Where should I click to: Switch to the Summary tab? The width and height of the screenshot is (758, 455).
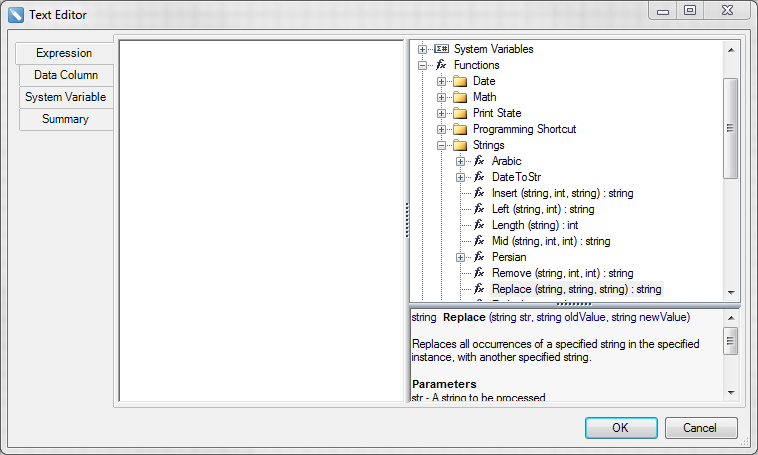tap(66, 119)
